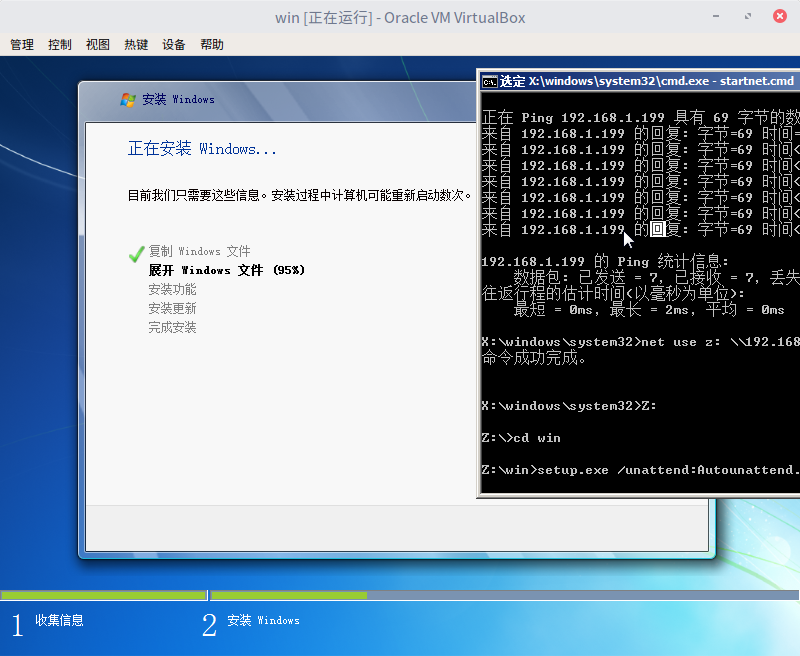Open the 设备 menu

coord(173,45)
